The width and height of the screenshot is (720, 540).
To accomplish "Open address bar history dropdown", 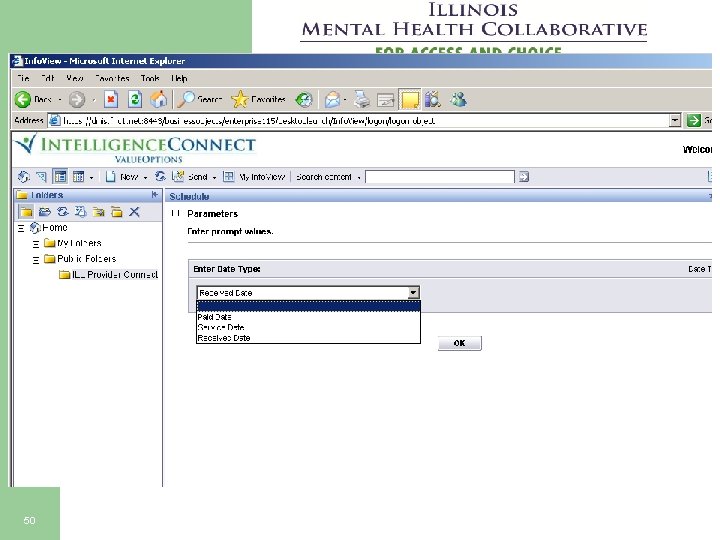I will point(675,121).
